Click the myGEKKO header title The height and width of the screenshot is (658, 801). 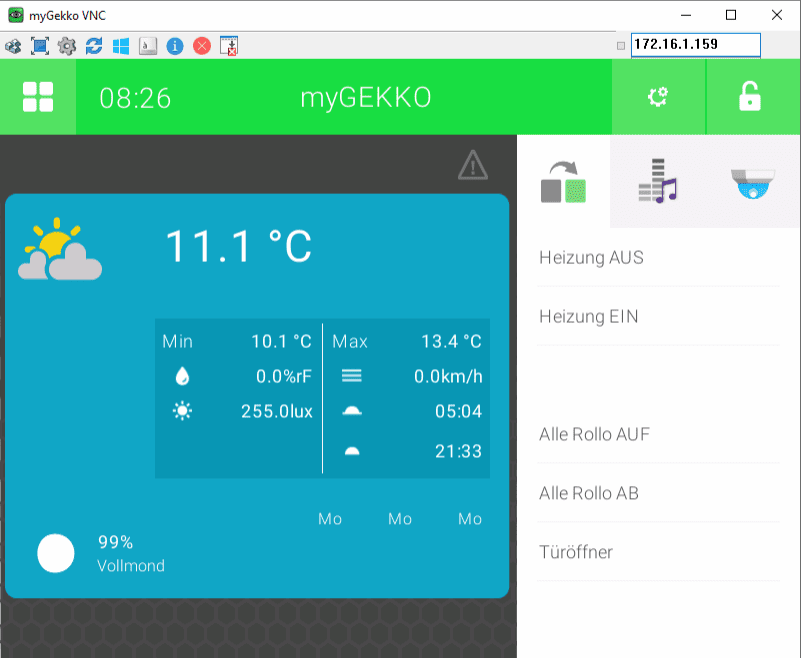click(x=366, y=98)
